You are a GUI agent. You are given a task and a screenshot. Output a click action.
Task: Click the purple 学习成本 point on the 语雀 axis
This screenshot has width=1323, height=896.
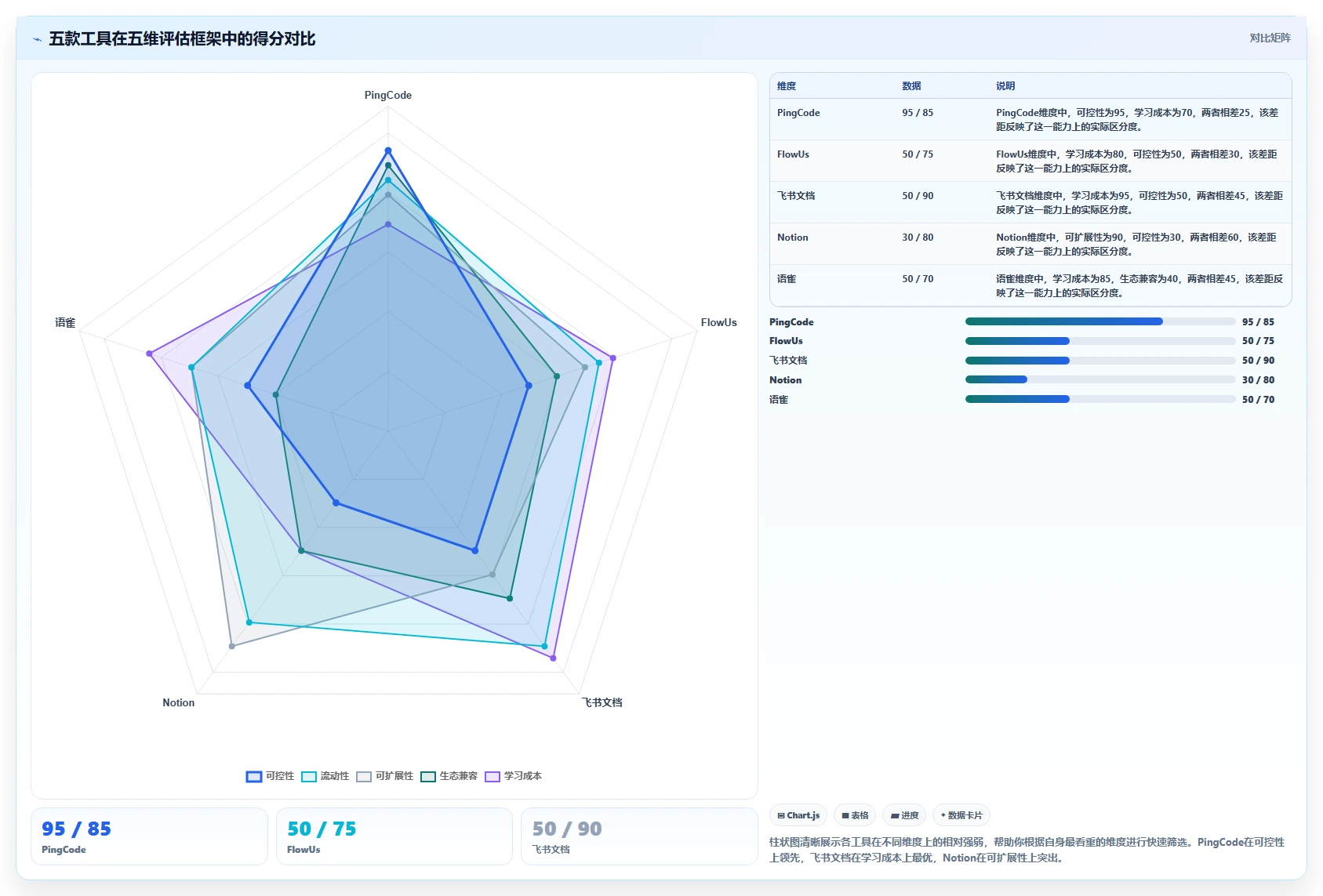pos(149,354)
